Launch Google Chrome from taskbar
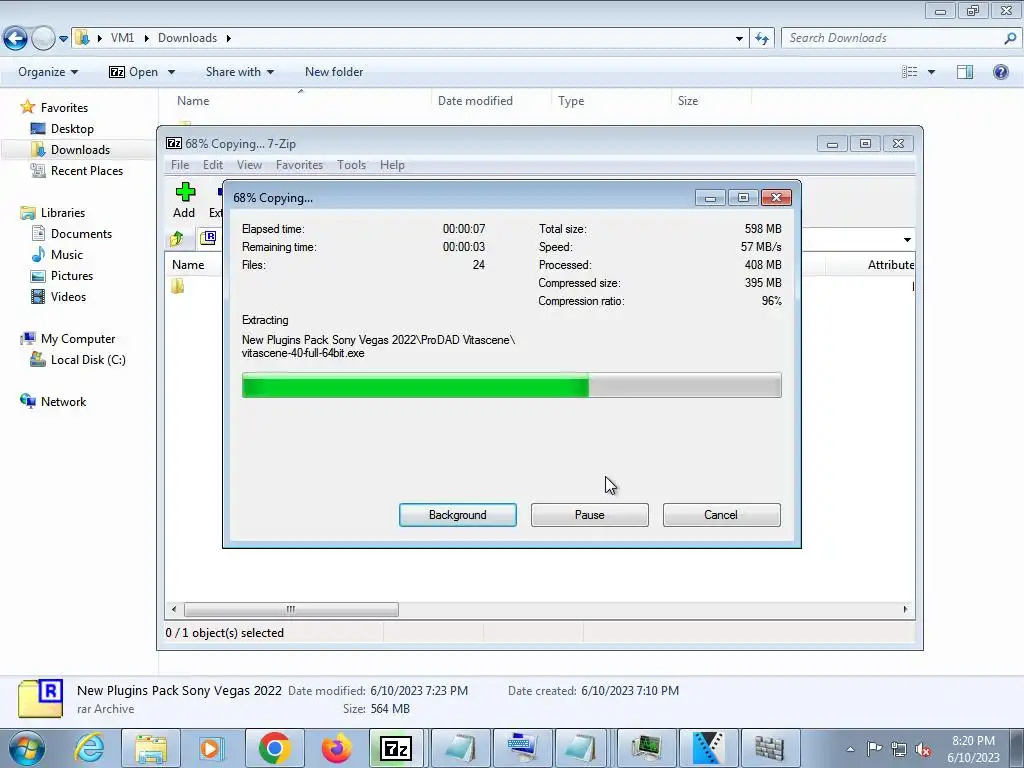 274,748
